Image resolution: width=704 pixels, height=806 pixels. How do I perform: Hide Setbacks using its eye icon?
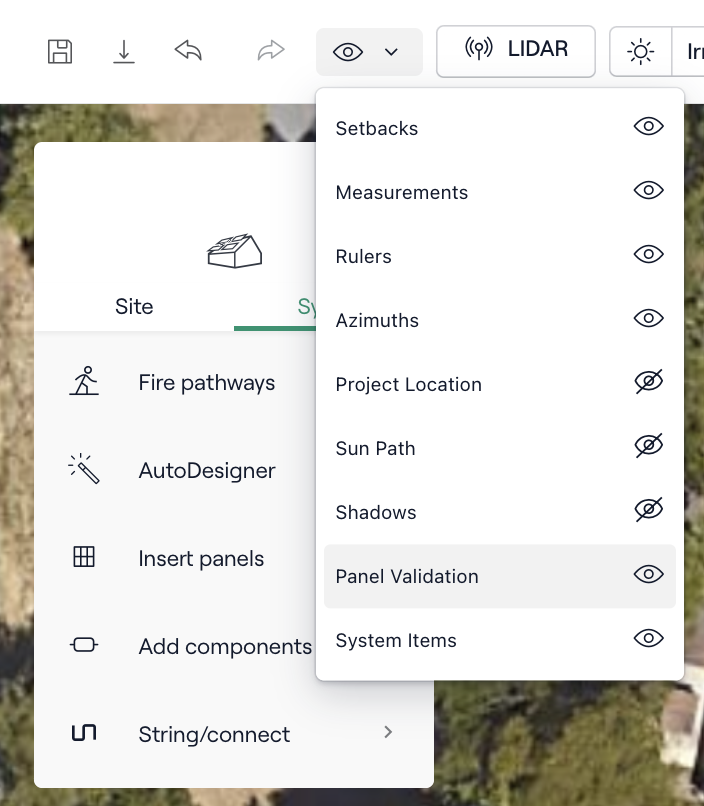tap(648, 127)
